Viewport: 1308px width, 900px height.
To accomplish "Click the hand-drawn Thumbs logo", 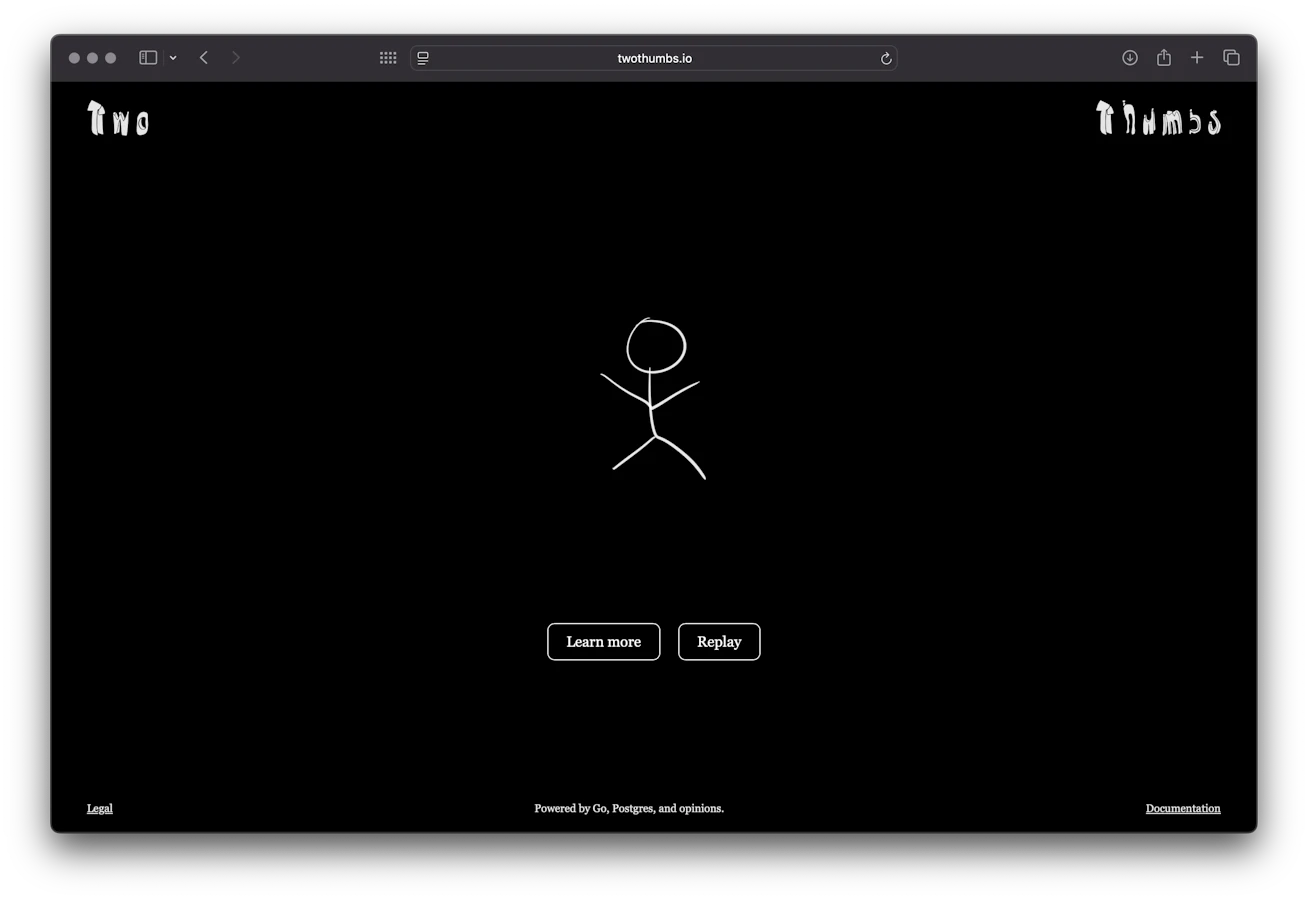I will click(x=1158, y=118).
